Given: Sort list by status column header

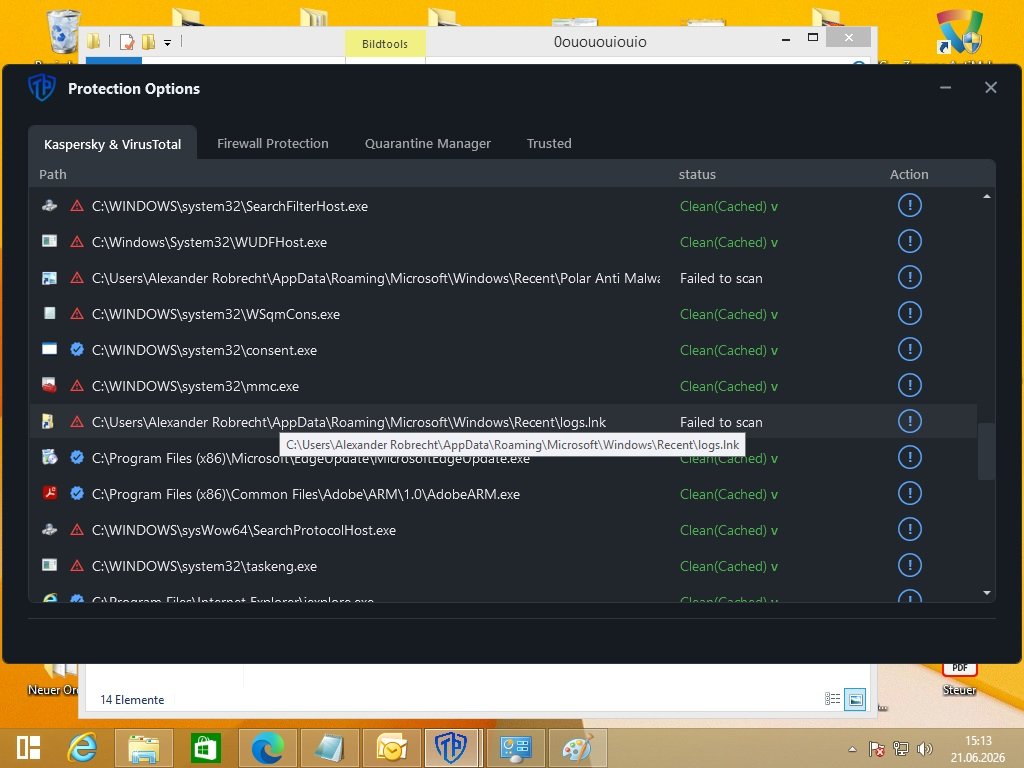Looking at the screenshot, I should point(697,174).
